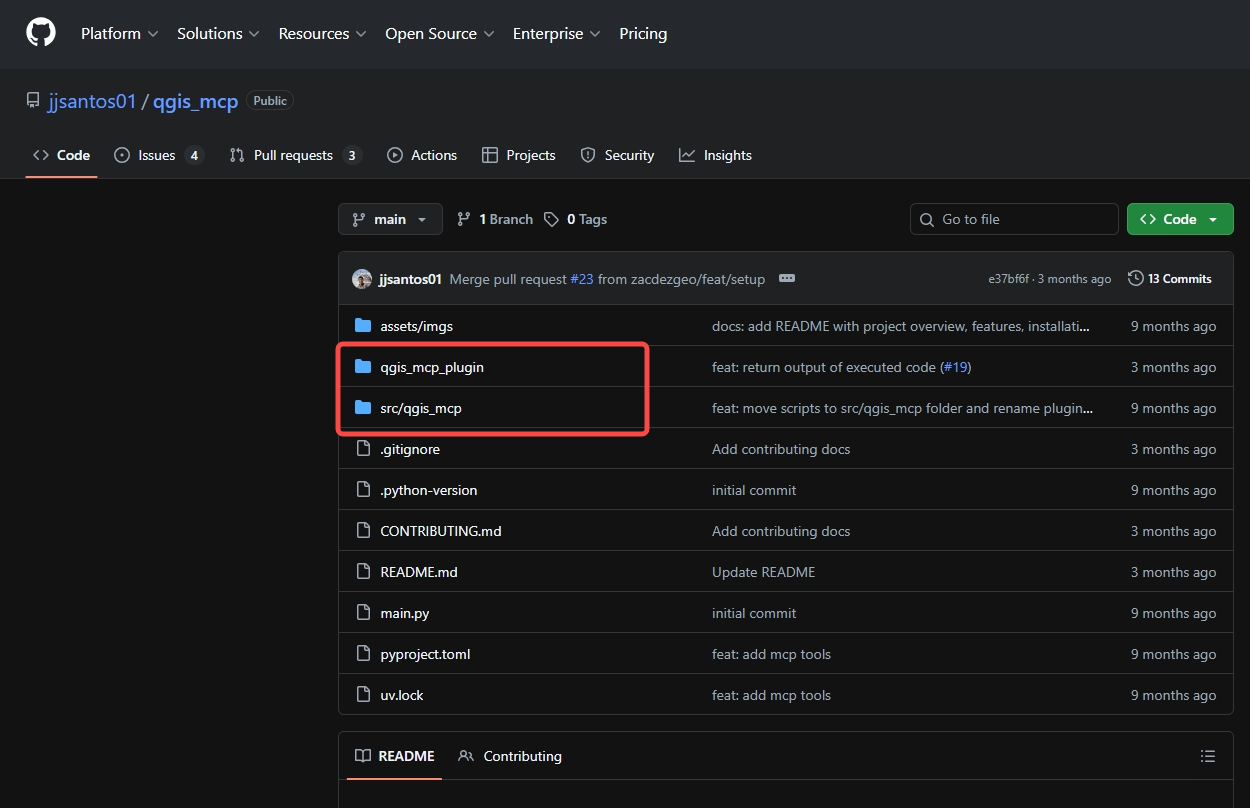Open the qgis_mcp repository link

[x=195, y=101]
